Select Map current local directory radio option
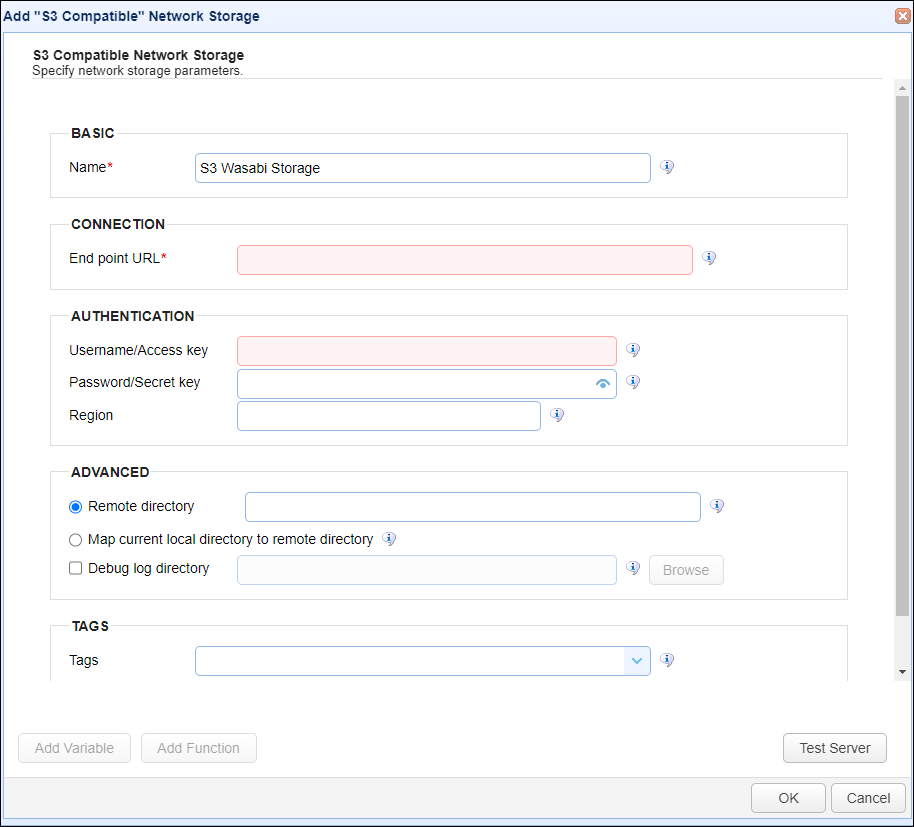The image size is (914, 827). pyautogui.click(x=75, y=540)
